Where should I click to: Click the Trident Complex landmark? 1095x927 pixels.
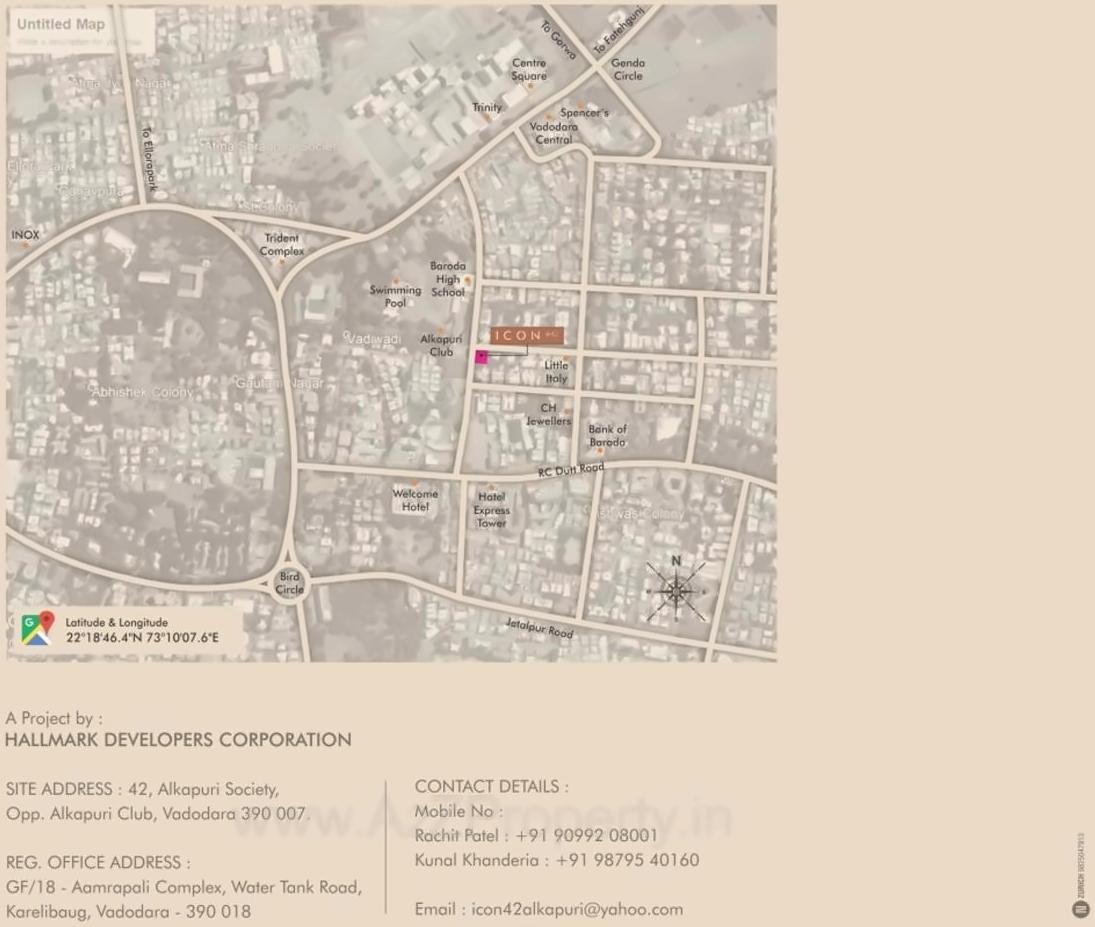pos(282,245)
